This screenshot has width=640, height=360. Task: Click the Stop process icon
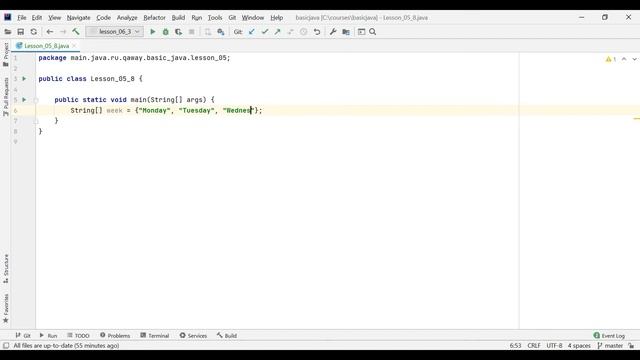(x=191, y=32)
